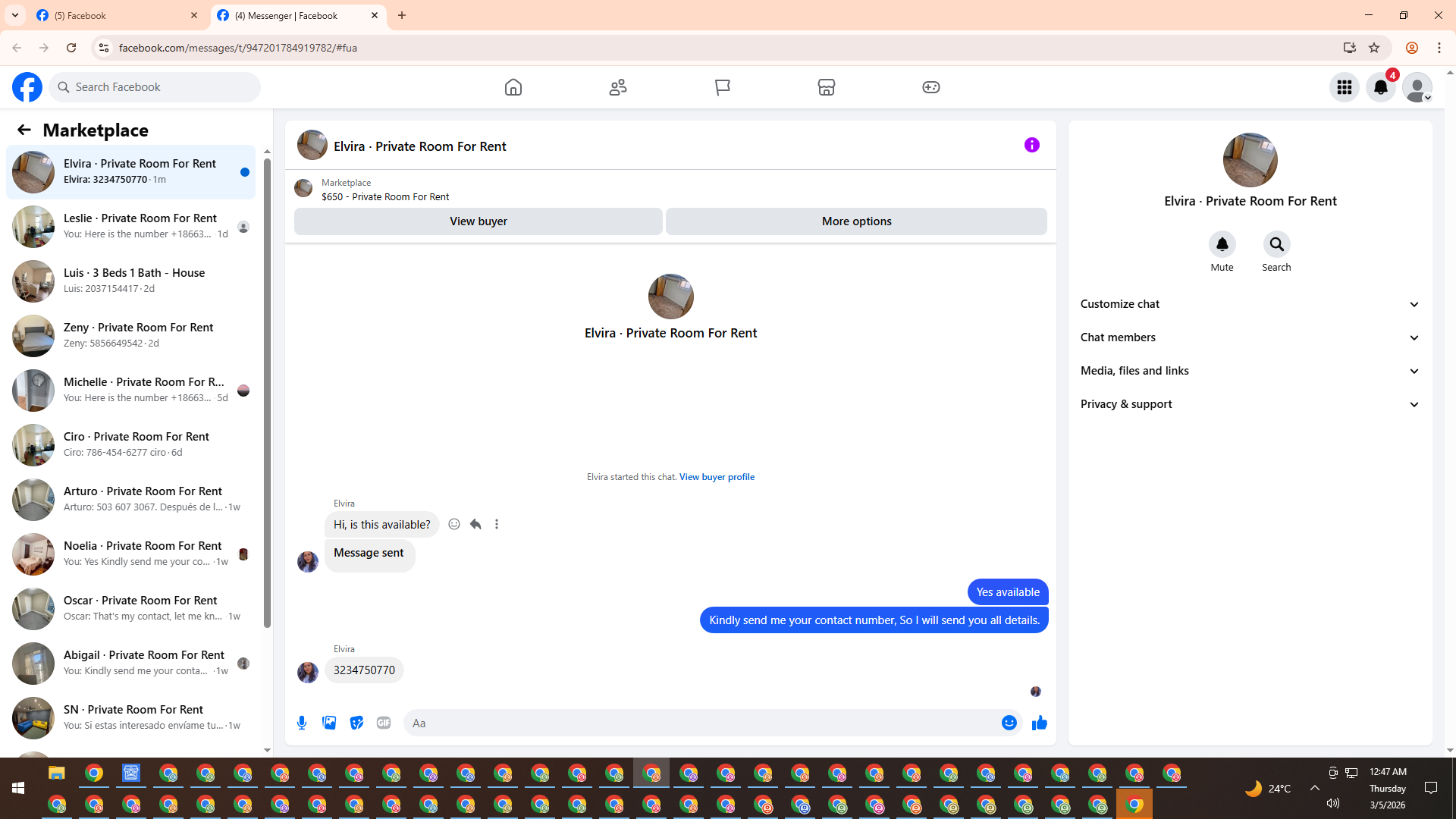The image size is (1456, 819).
Task: Click the View buyer button
Action: (x=479, y=221)
